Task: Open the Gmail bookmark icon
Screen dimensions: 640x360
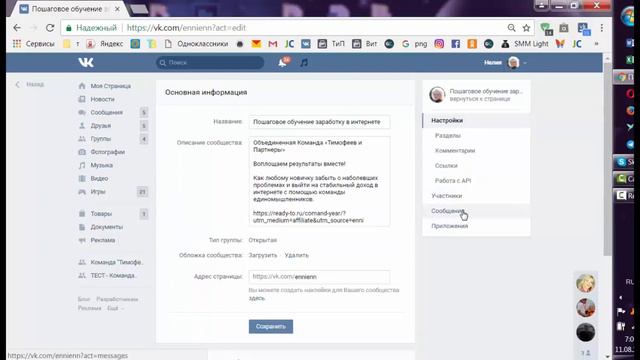Action: (x=273, y=44)
